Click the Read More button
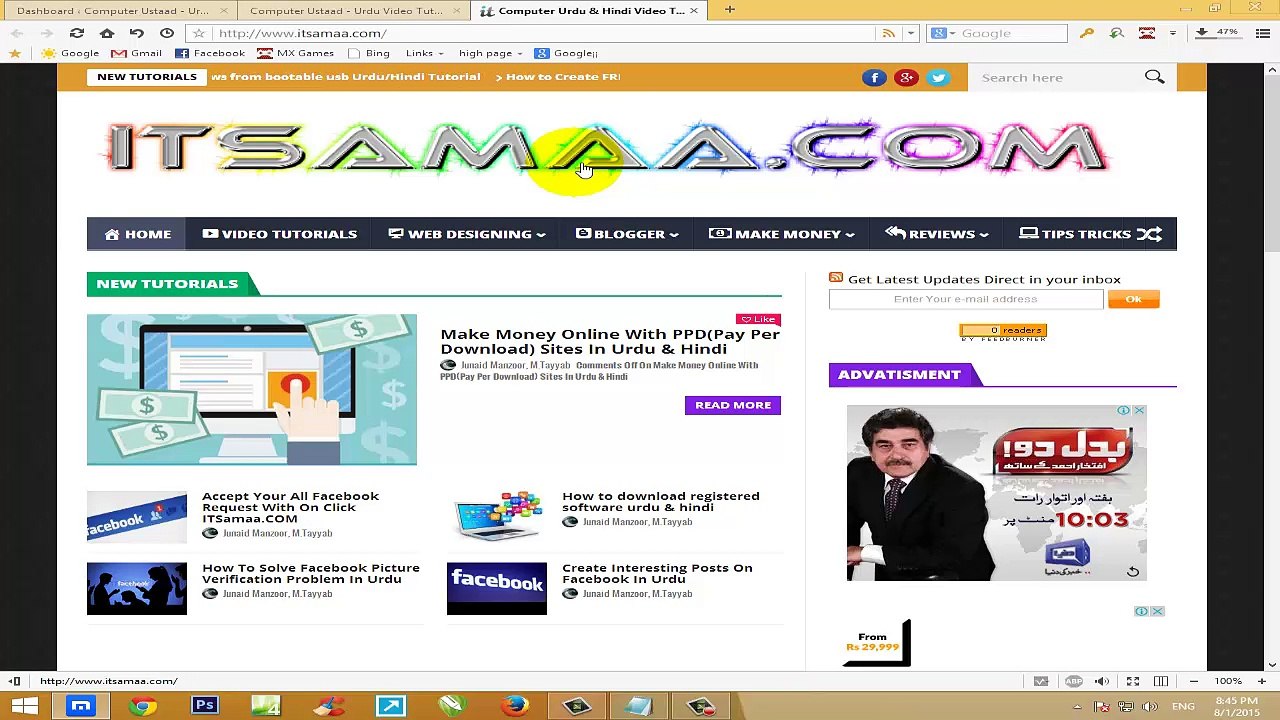1280x720 pixels. coord(733,405)
